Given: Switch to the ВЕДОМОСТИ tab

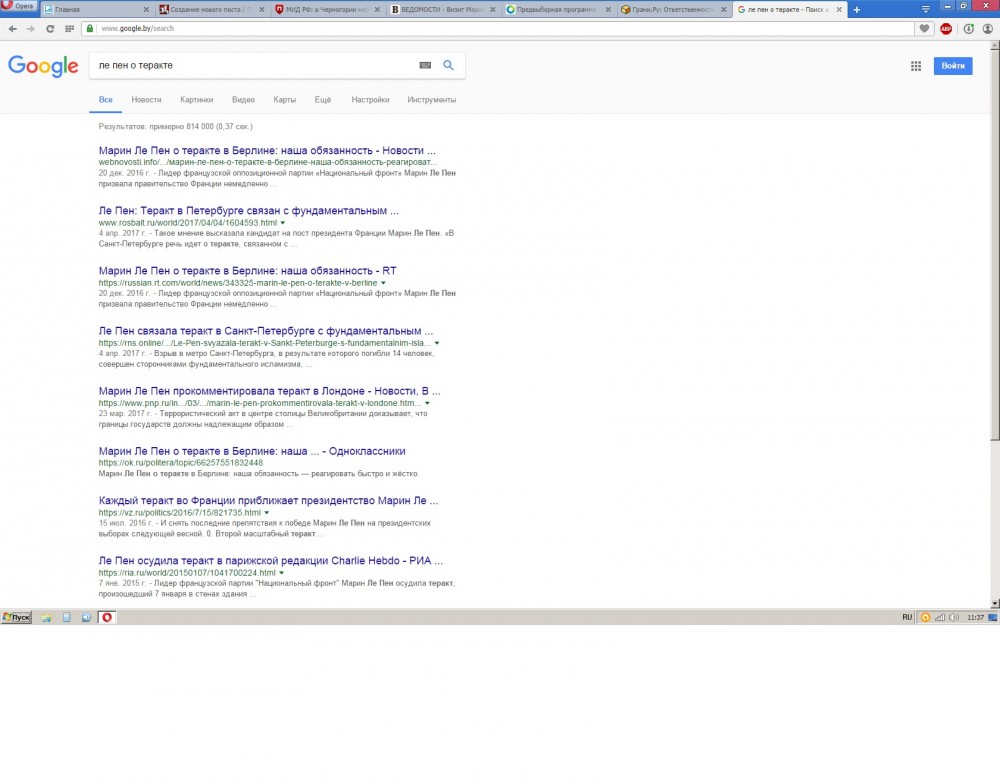Looking at the screenshot, I should [443, 10].
